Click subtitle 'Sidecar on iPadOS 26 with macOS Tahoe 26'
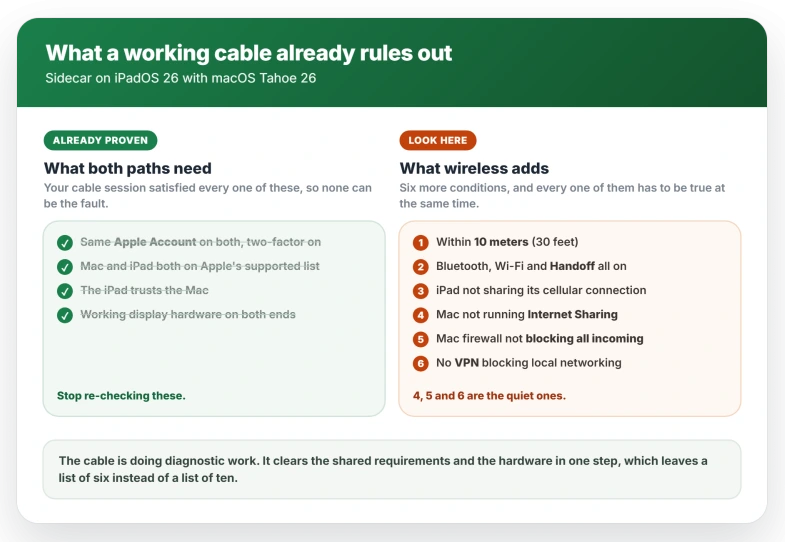This screenshot has height=542, width=785. (181, 78)
